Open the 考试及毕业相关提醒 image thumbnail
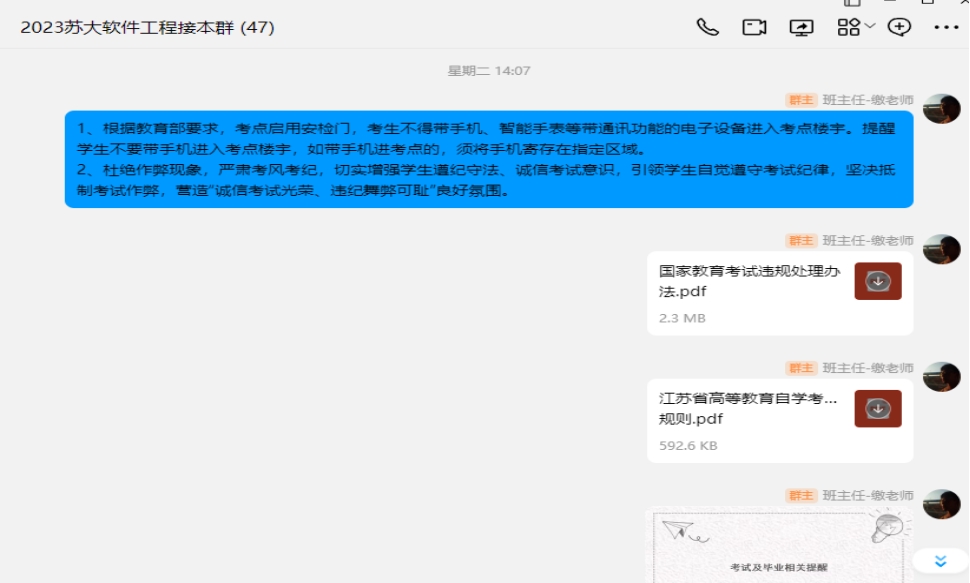This screenshot has width=970, height=583. point(777,546)
